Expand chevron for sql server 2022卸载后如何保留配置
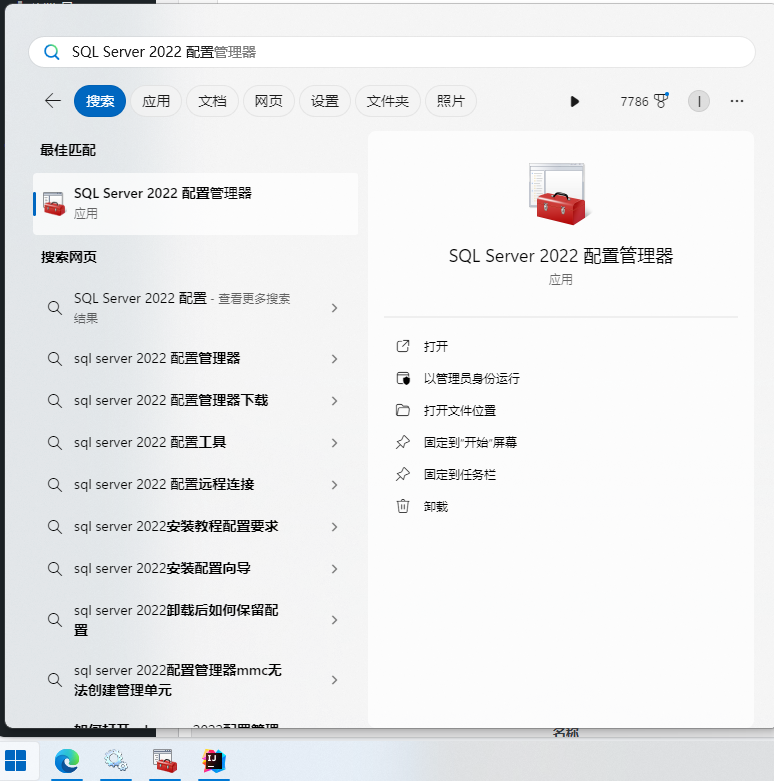The height and width of the screenshot is (781, 774). click(334, 620)
